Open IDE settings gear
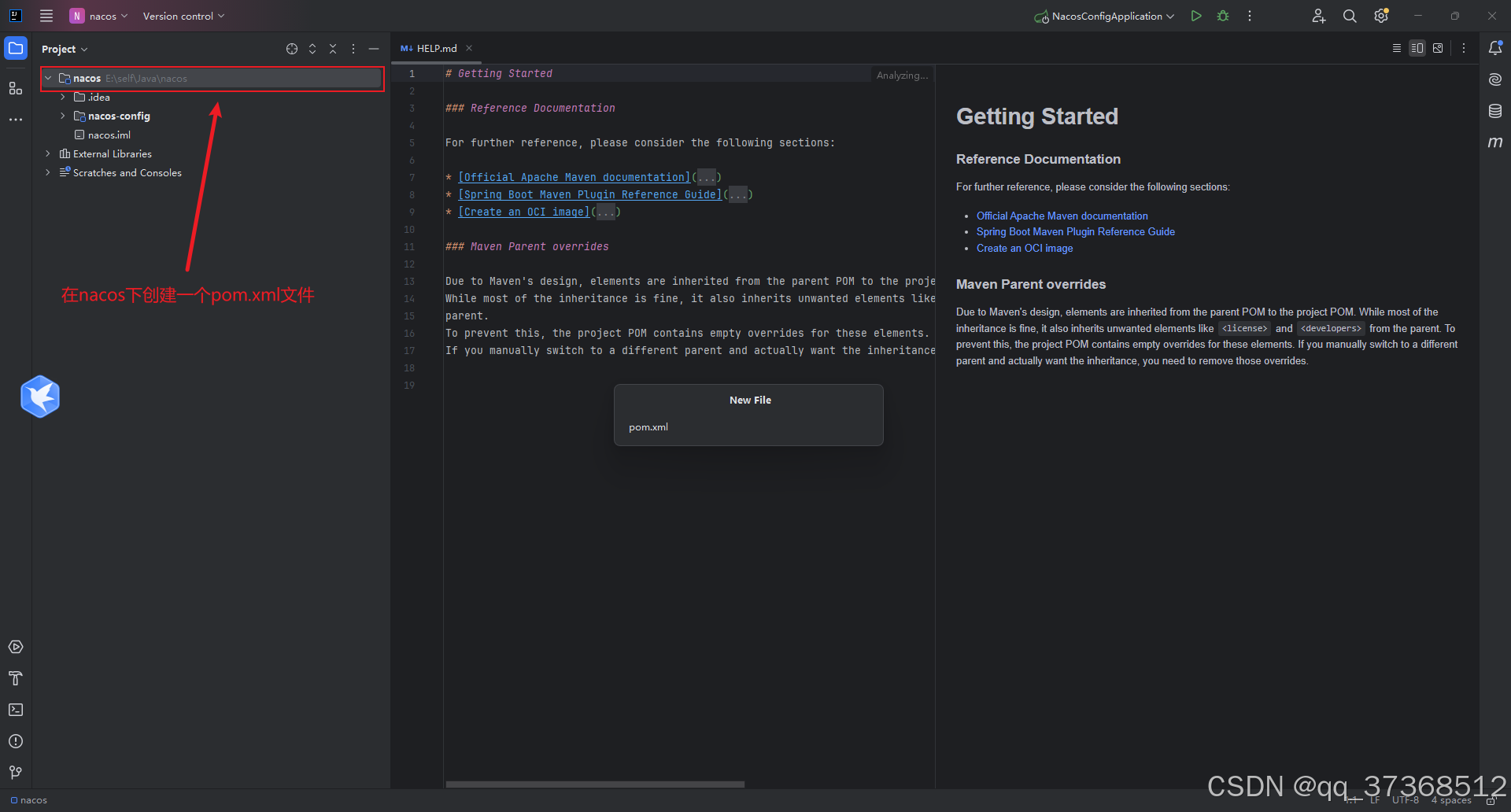This screenshot has height=812, width=1511. click(1381, 16)
